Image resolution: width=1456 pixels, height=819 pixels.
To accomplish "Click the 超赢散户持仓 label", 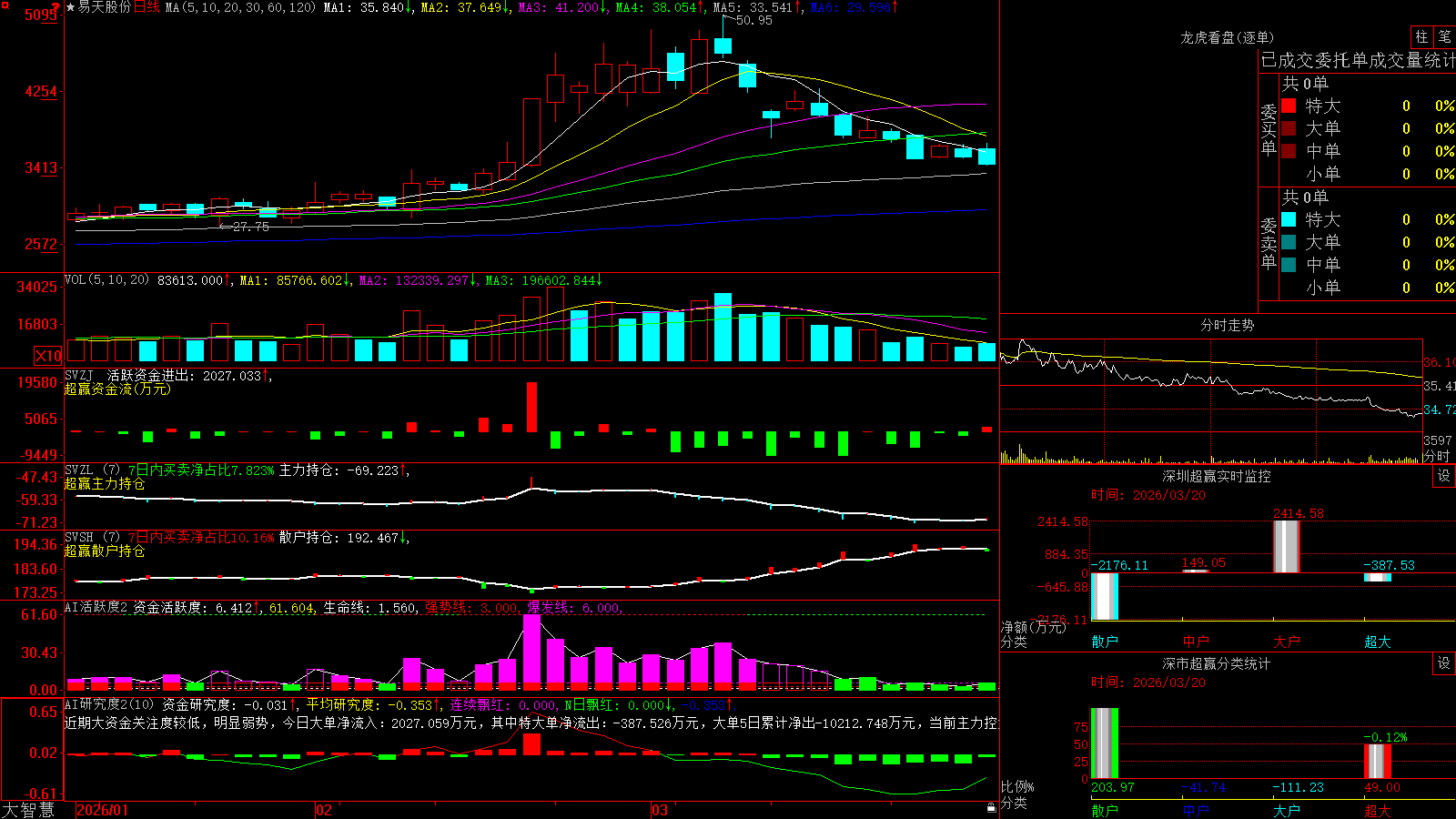I will 105,551.
